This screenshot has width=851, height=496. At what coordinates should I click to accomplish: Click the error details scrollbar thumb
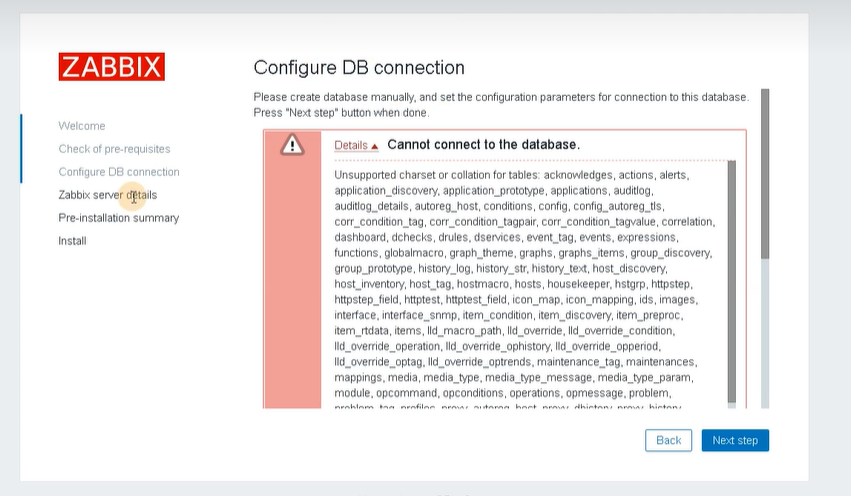732,281
